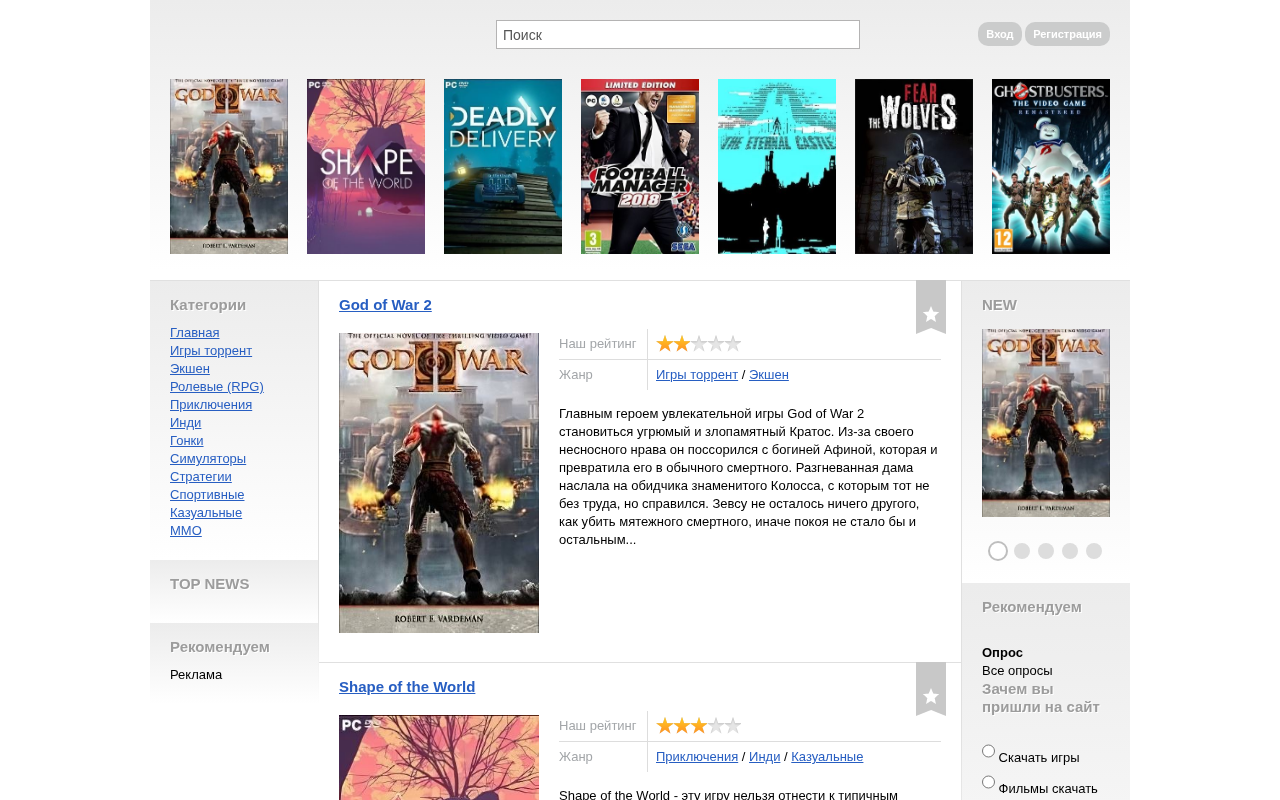Screen dimensions: 1280x800
Task: Open the Fear the Wolves cover thumbnail
Action: pos(914,167)
